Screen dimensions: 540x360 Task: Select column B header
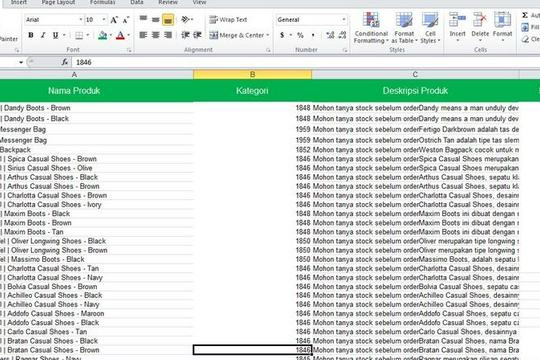tap(252, 74)
